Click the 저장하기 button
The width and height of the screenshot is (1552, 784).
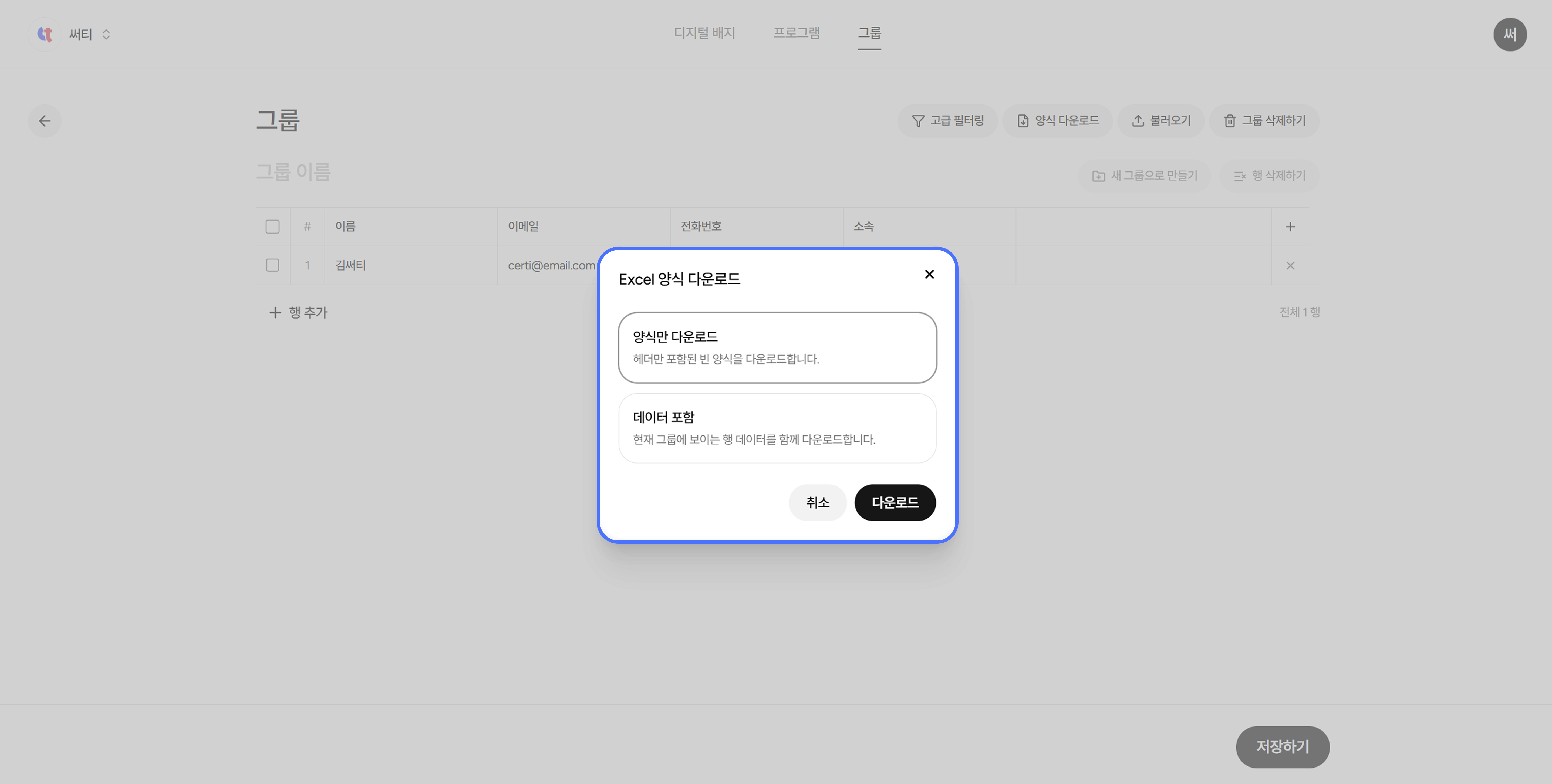(1283, 747)
